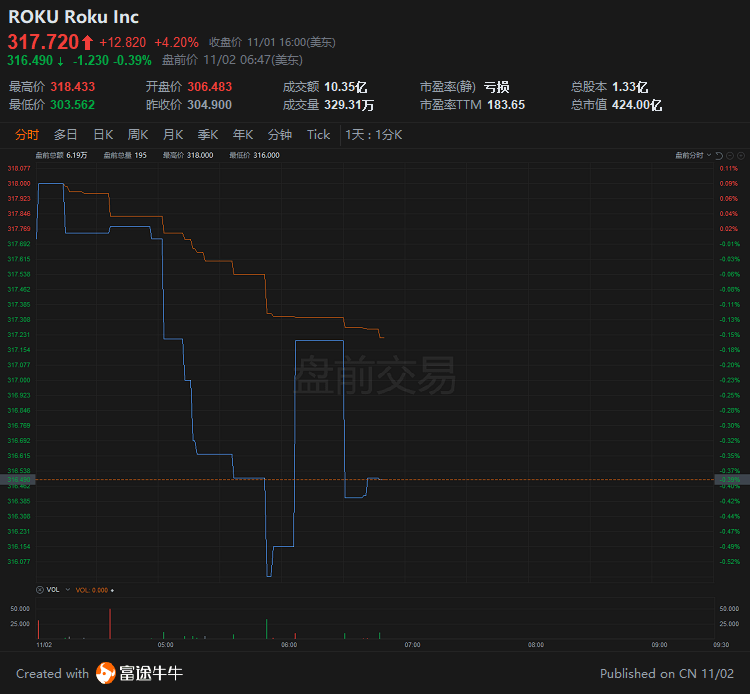Open the 1天 : 1分K period selector
The height and width of the screenshot is (694, 750).
tap(374, 135)
